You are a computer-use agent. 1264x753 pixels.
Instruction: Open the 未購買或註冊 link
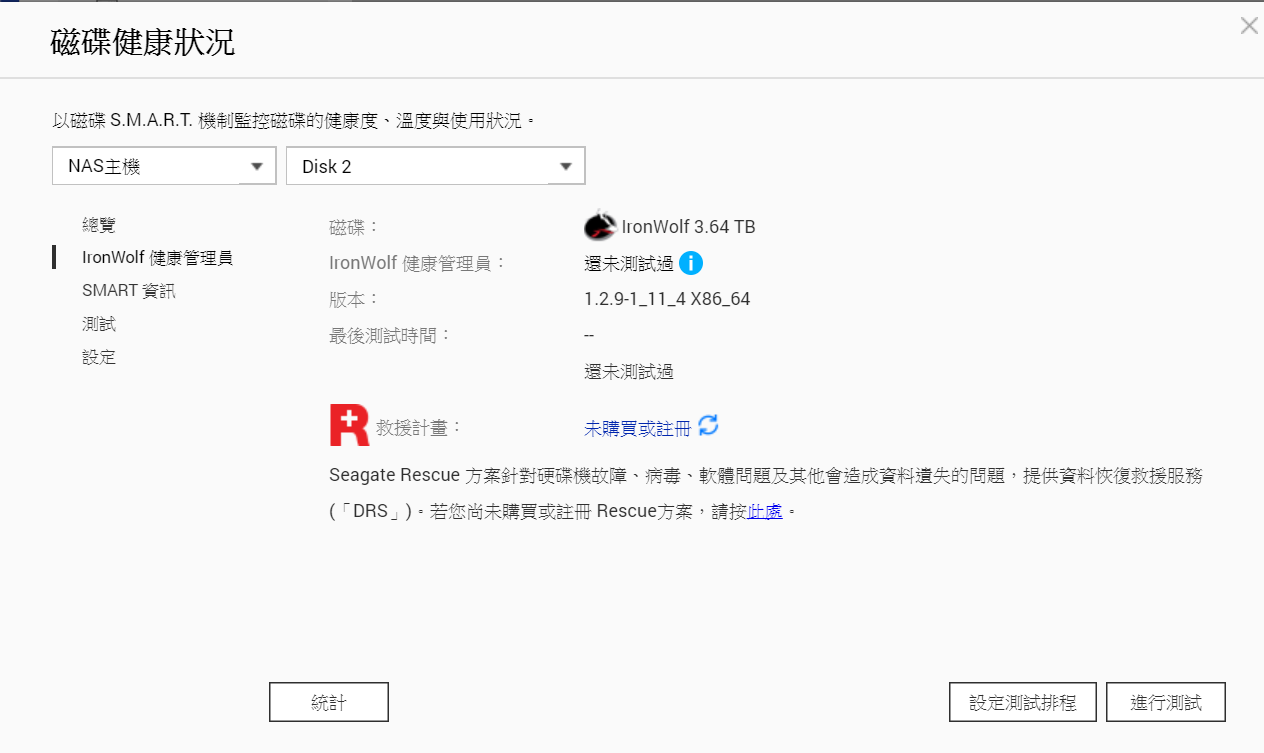click(x=637, y=429)
